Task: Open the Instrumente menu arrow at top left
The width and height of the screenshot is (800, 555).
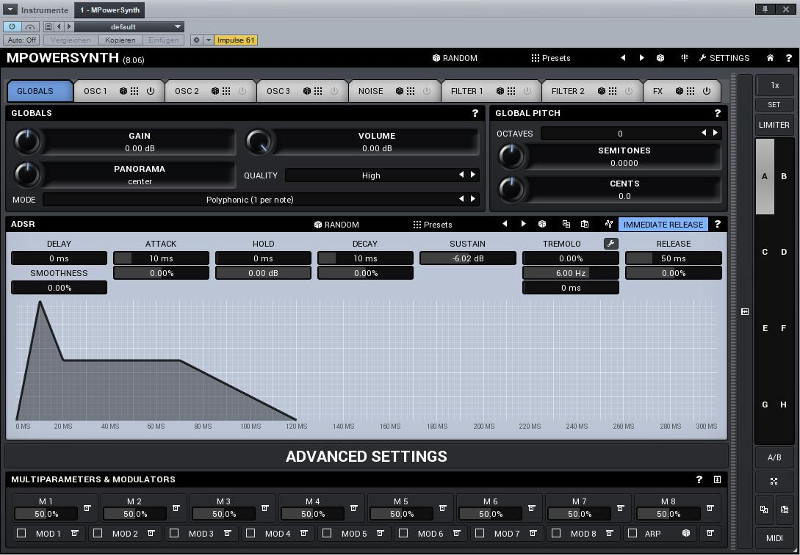Action: pyautogui.click(x=10, y=10)
